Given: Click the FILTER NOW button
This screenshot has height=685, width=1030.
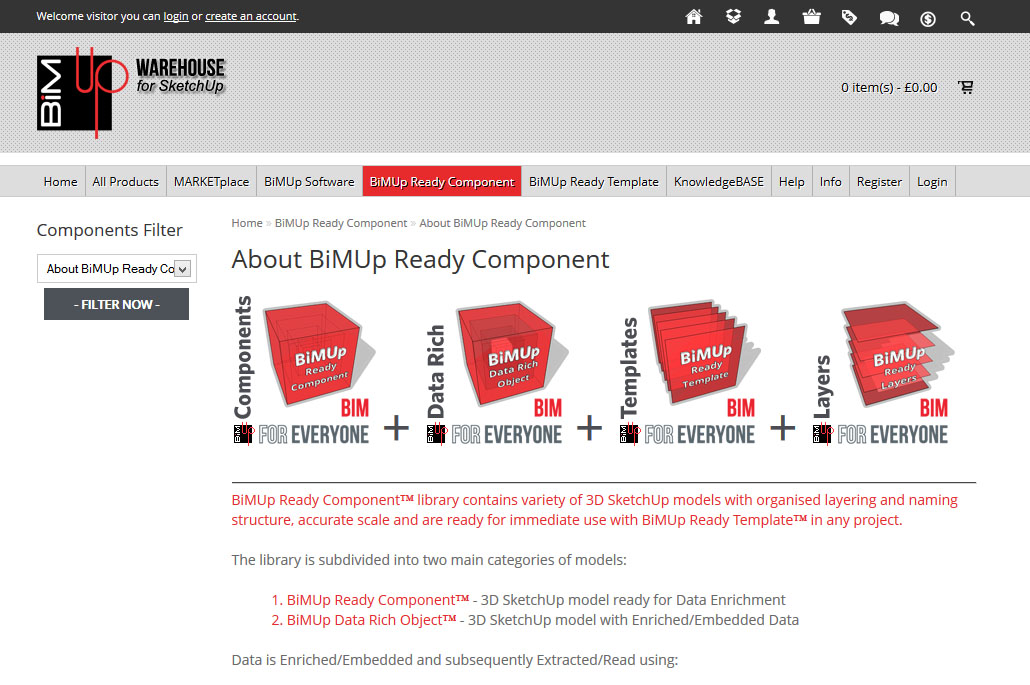Looking at the screenshot, I should [116, 304].
